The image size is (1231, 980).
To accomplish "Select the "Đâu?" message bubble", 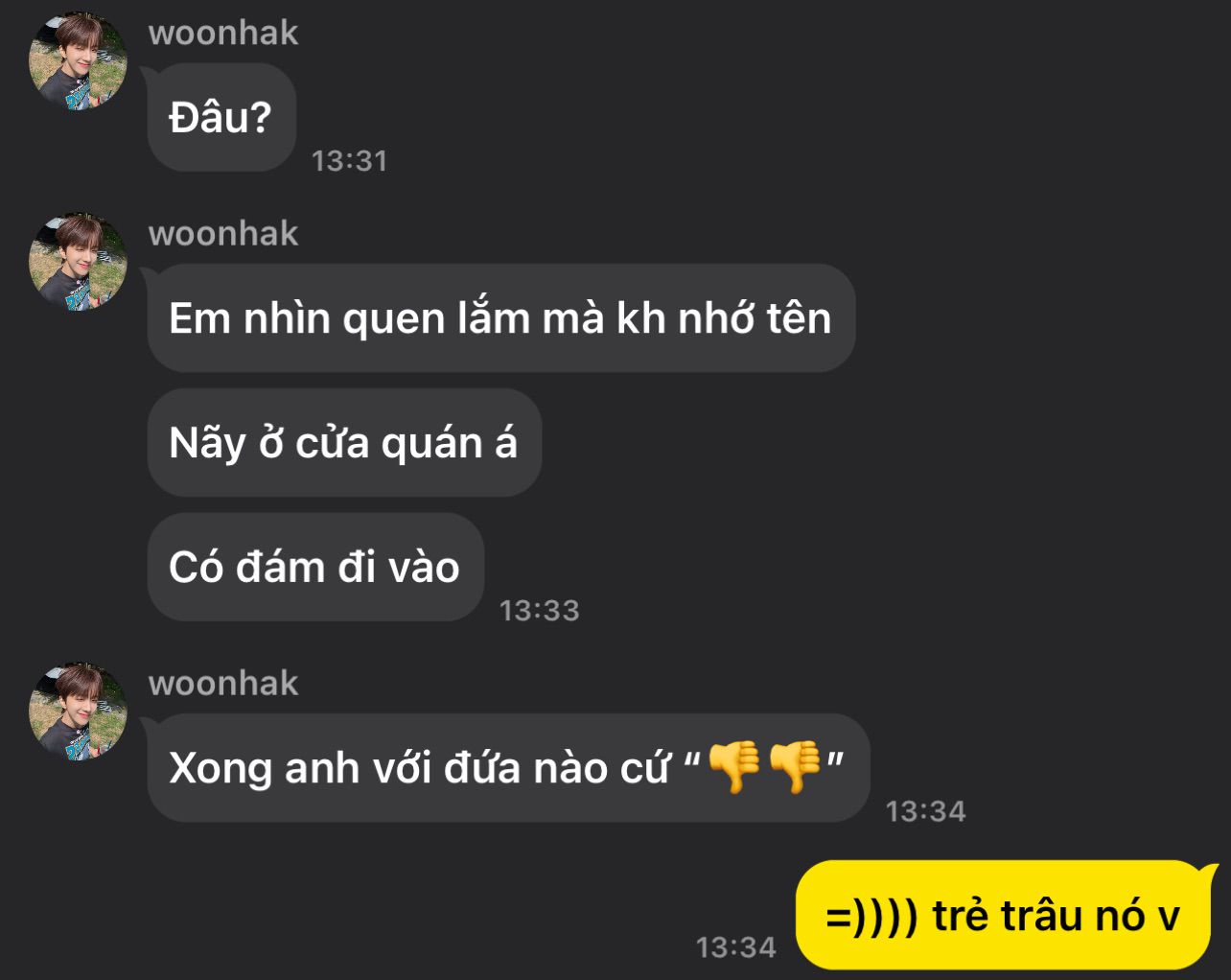I will [221, 118].
